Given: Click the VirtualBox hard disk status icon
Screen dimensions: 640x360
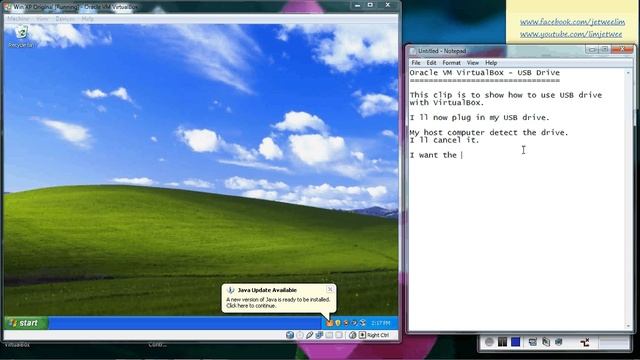Looking at the screenshot, I should click(x=290, y=335).
